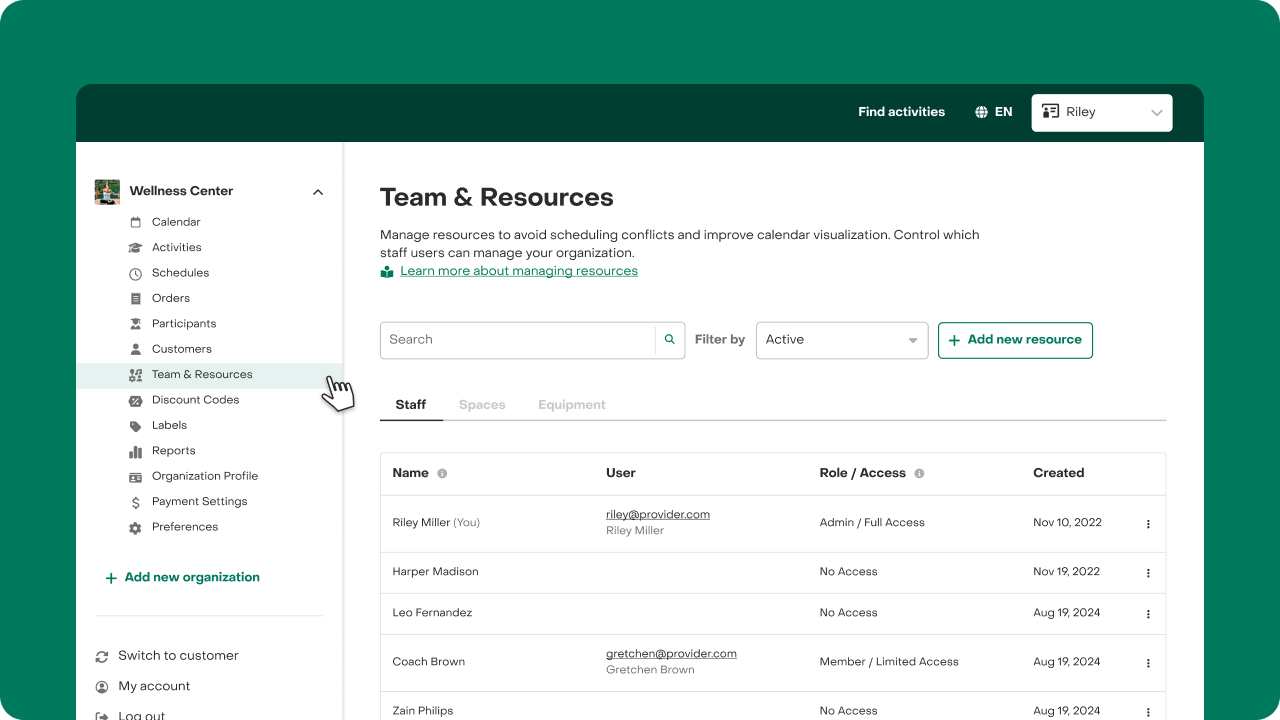This screenshot has width=1280, height=720.
Task: Click the Coach Brown name cell
Action: coord(429,662)
